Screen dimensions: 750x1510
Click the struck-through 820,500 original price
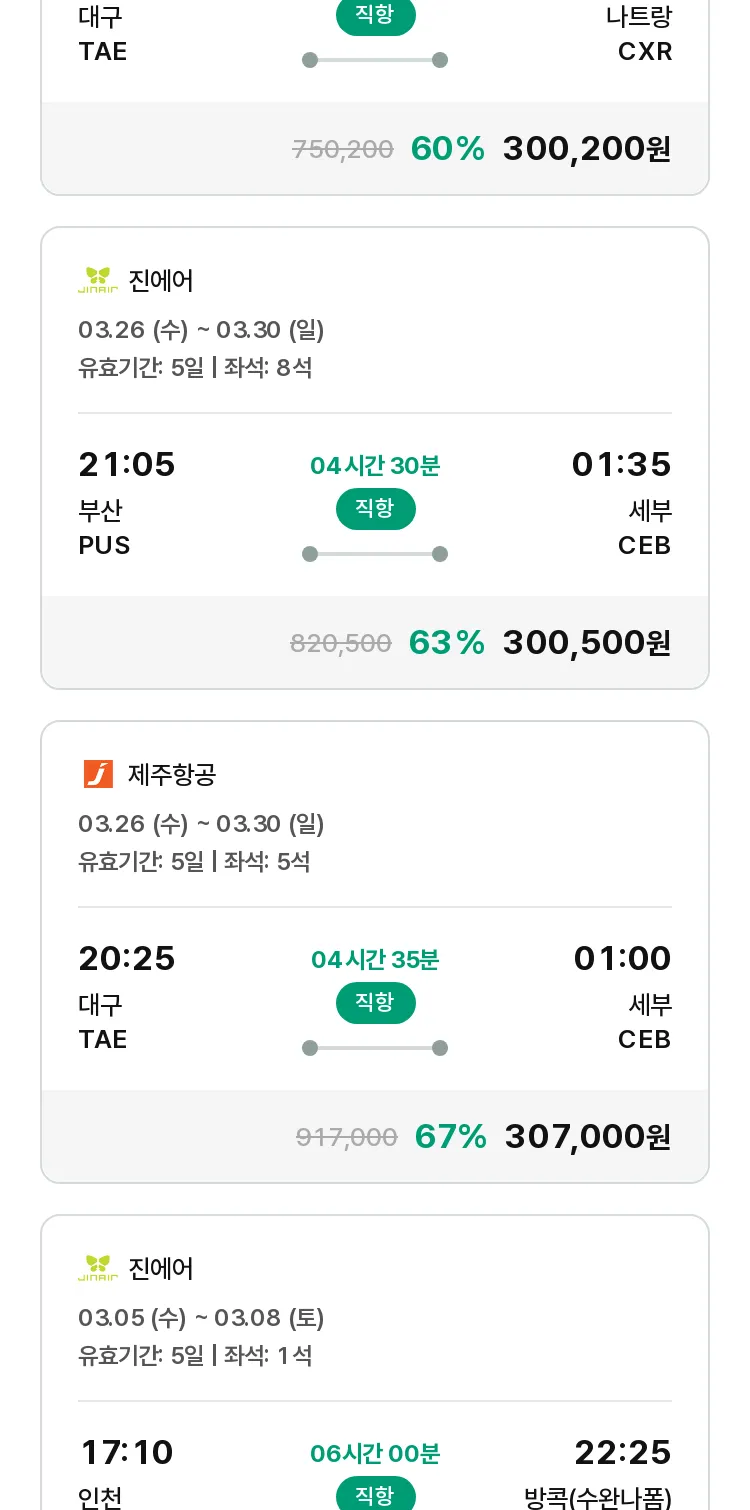[340, 643]
